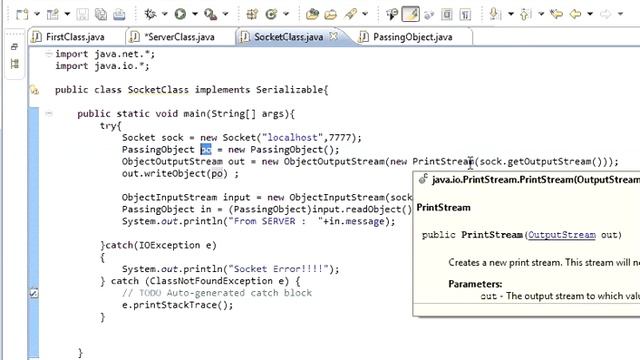Click the TODO task marker in gutter
The width and height of the screenshot is (640, 360).
(34, 293)
